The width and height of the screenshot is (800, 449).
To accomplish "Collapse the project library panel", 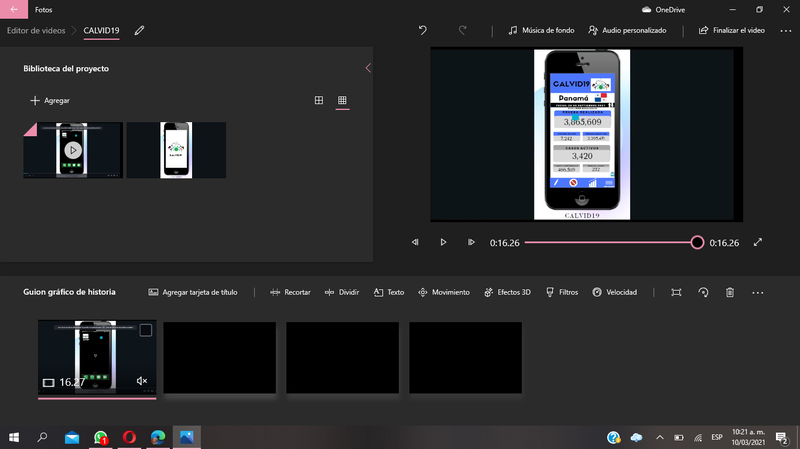I will [x=368, y=68].
